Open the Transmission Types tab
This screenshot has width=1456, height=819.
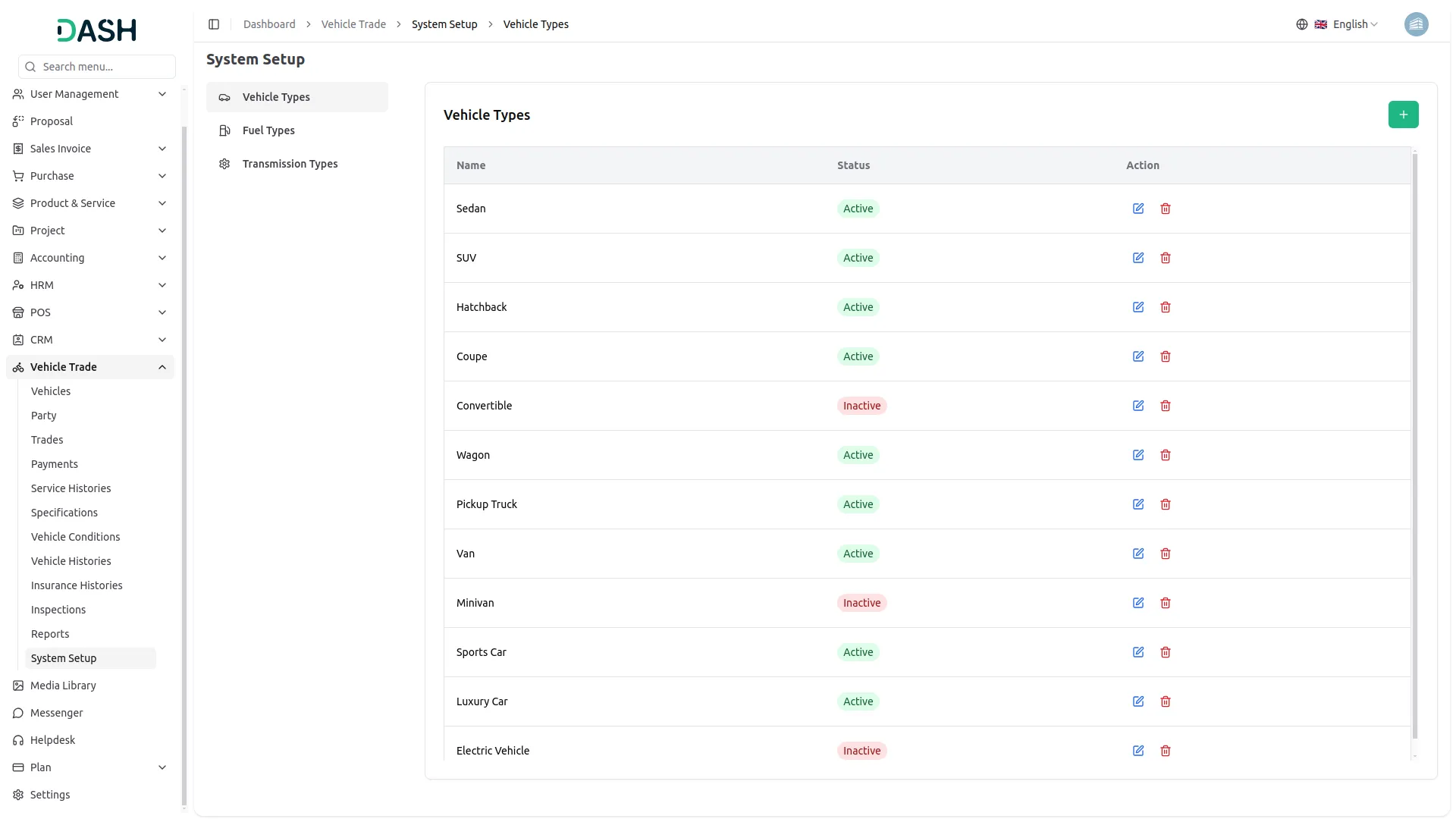290,164
